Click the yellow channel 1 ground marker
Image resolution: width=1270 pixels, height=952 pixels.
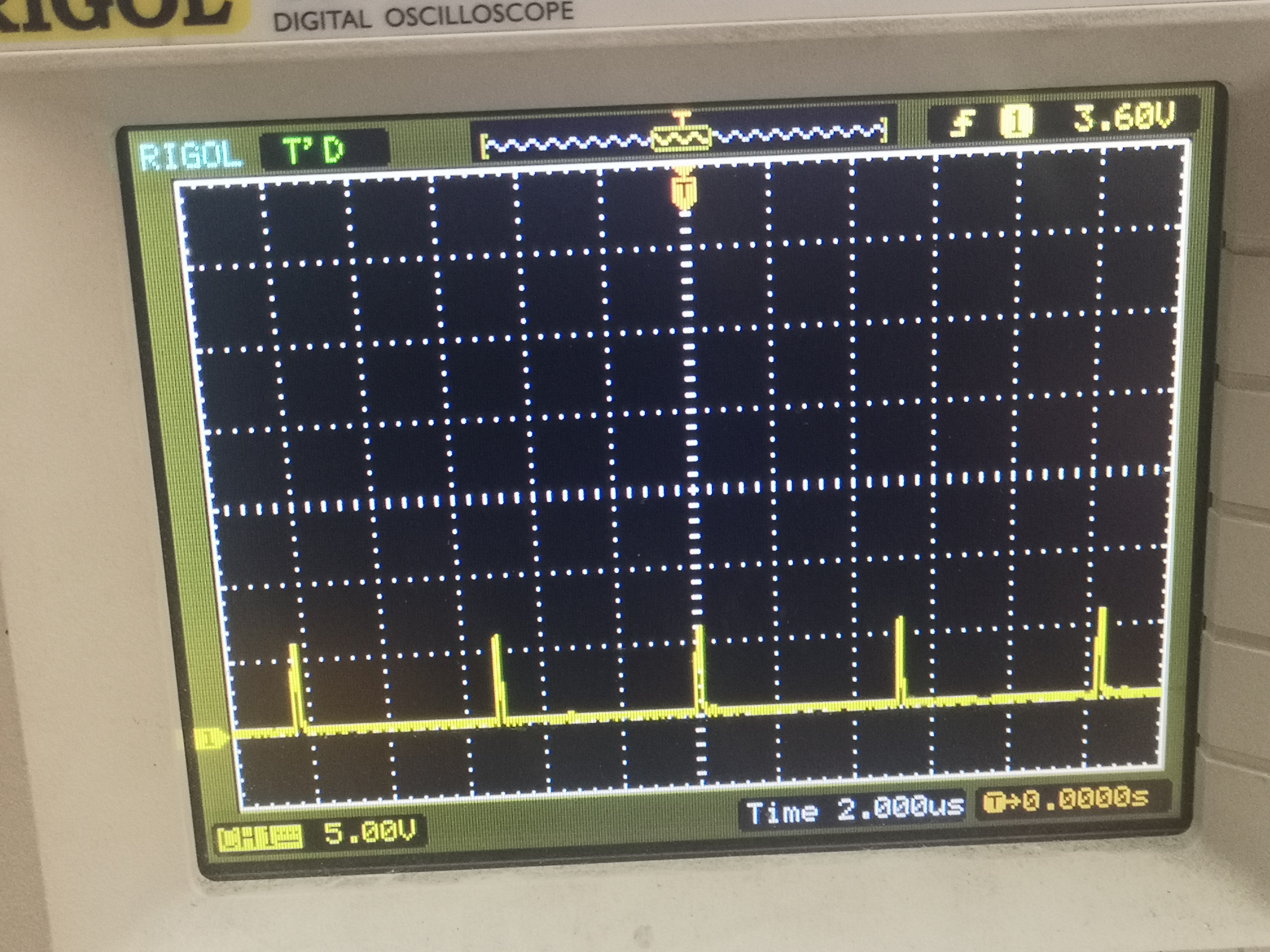[211, 739]
